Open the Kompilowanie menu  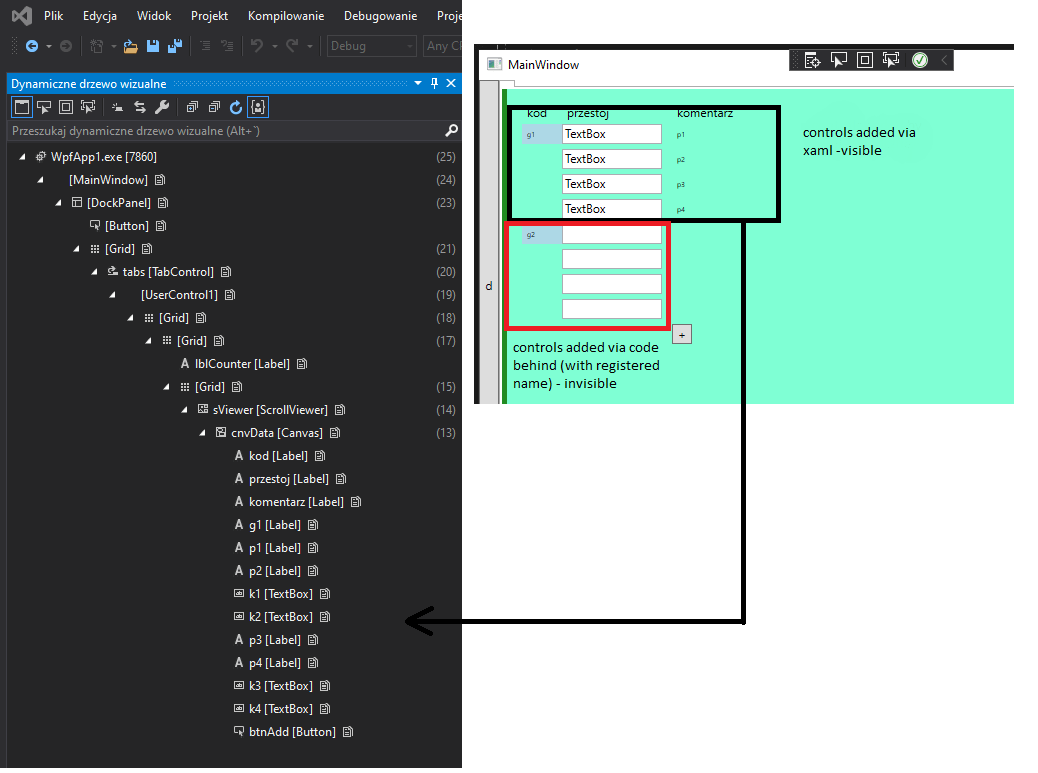[x=285, y=16]
